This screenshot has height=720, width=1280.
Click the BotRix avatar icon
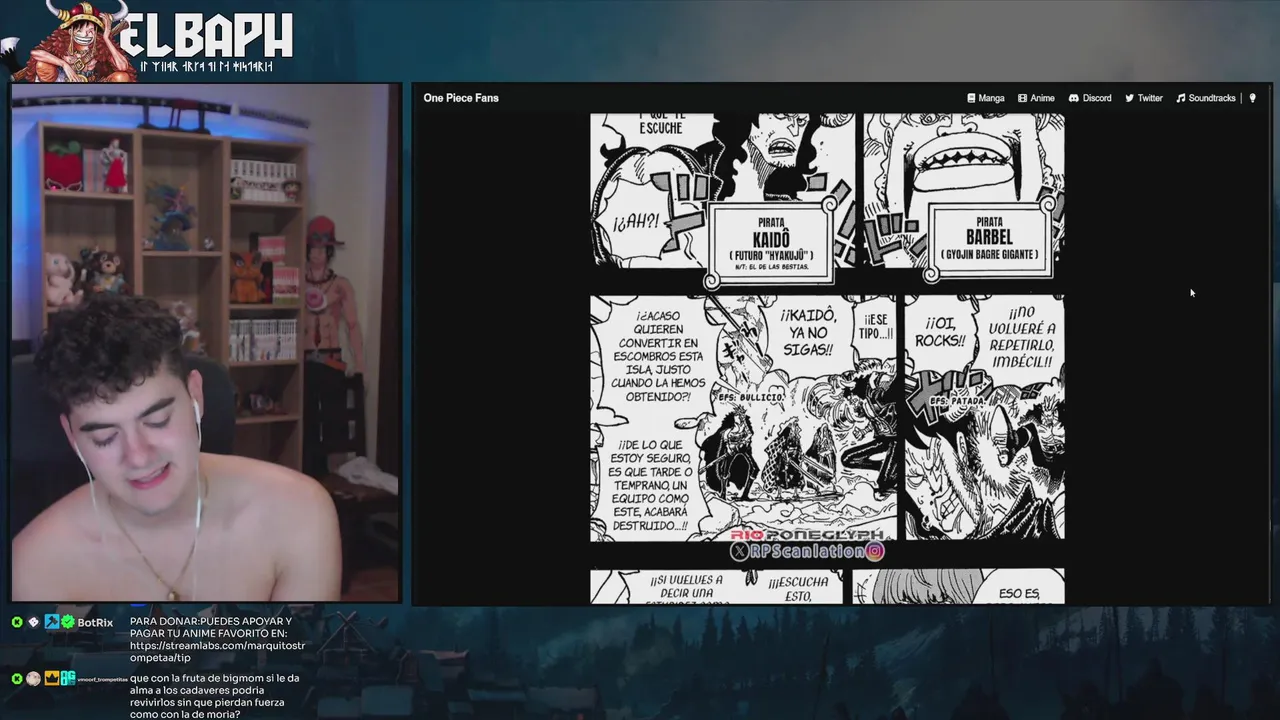point(33,622)
